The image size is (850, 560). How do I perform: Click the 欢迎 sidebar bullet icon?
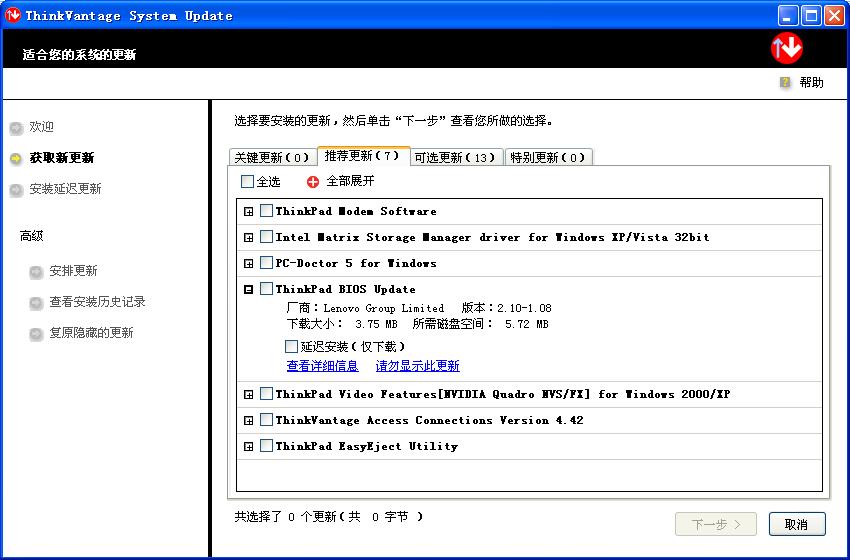(x=16, y=127)
